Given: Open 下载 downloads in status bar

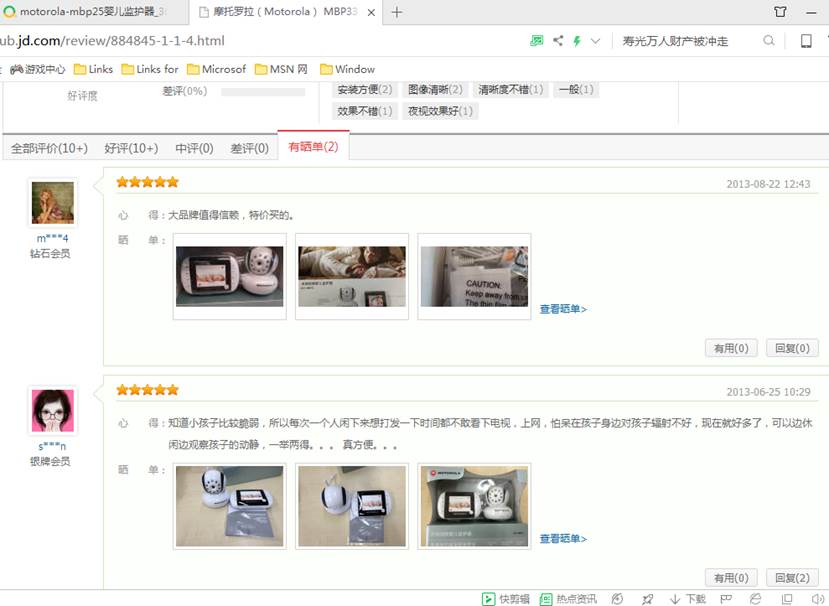Looking at the screenshot, I should (x=687, y=599).
